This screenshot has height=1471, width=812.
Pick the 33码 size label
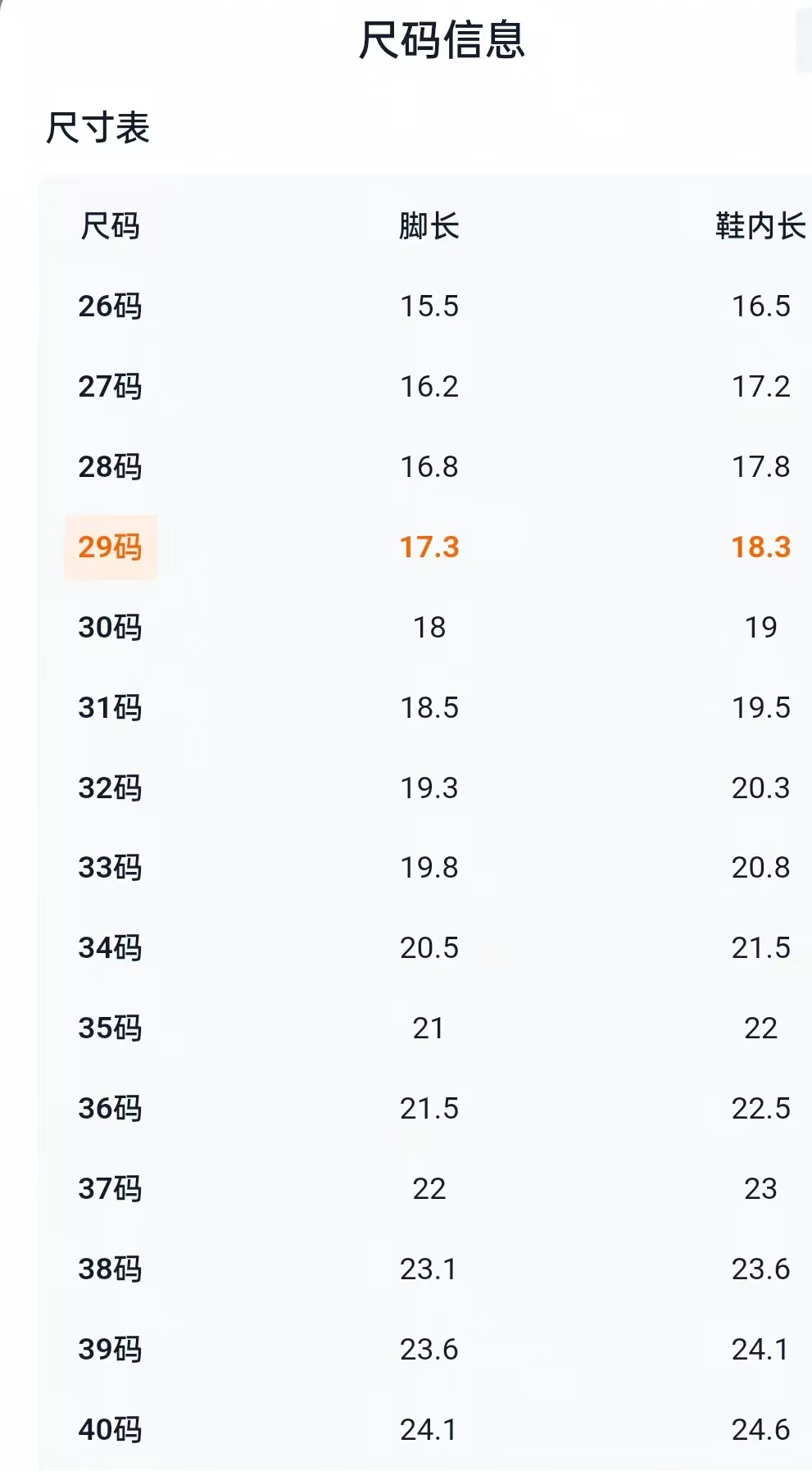tap(111, 868)
